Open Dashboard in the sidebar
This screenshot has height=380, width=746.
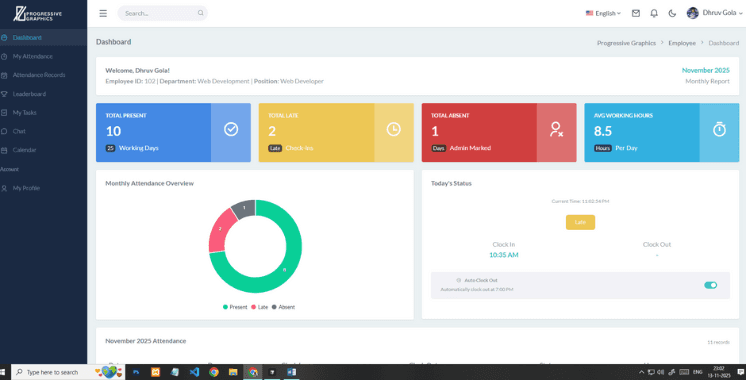(x=43, y=38)
